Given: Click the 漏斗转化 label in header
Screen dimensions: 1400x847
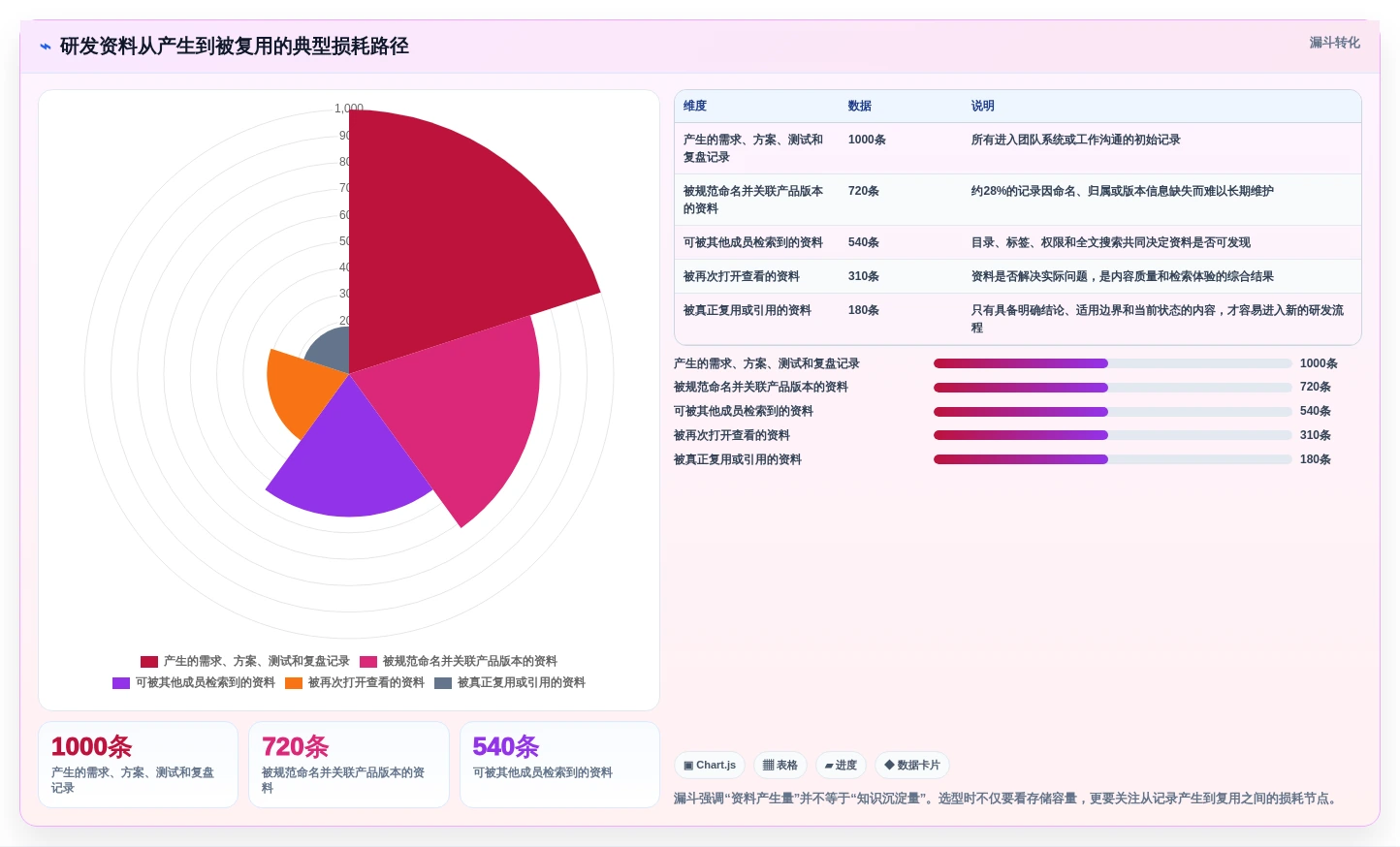Looking at the screenshot, I should pyautogui.click(x=1334, y=43).
